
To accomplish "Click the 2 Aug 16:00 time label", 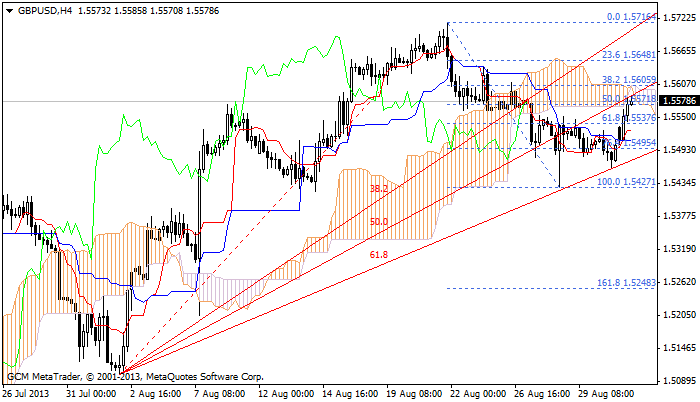I will pos(156,394).
